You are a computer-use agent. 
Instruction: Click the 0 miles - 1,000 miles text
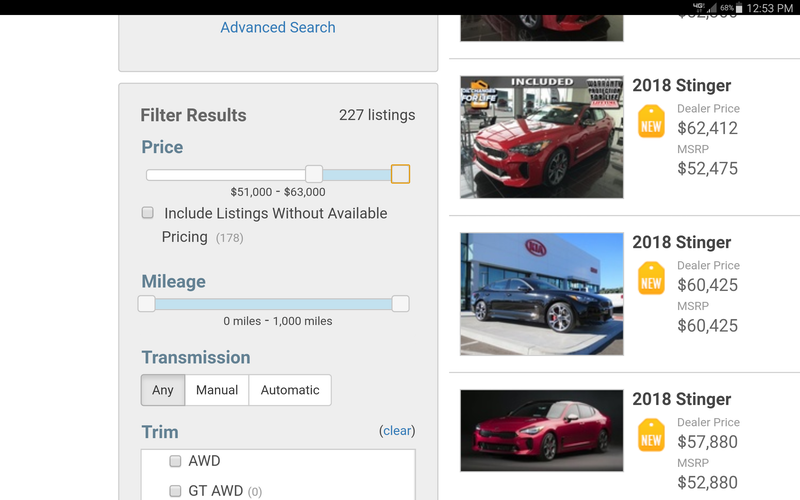[x=278, y=321]
